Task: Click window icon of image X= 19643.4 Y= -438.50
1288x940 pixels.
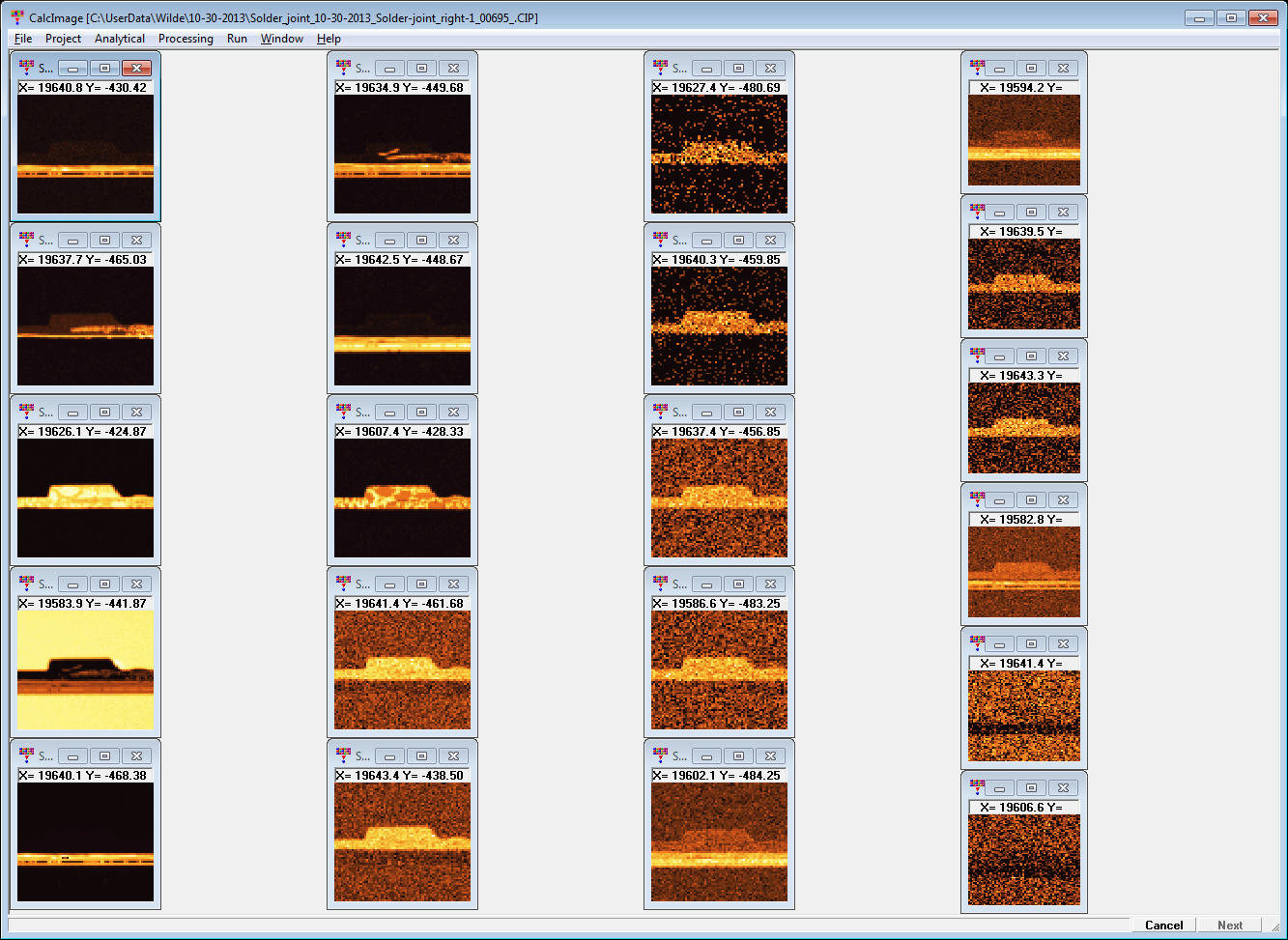Action: (343, 755)
